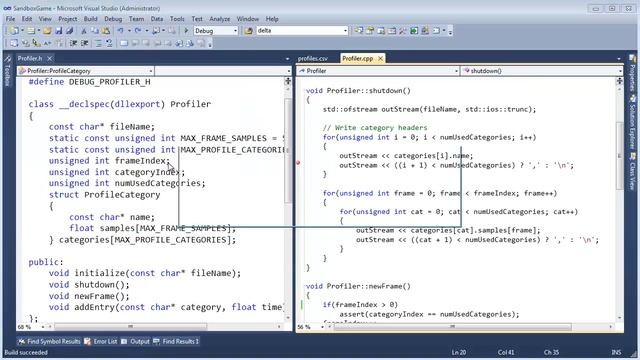Show the Error List panel
640x360 pixels.
(101, 341)
